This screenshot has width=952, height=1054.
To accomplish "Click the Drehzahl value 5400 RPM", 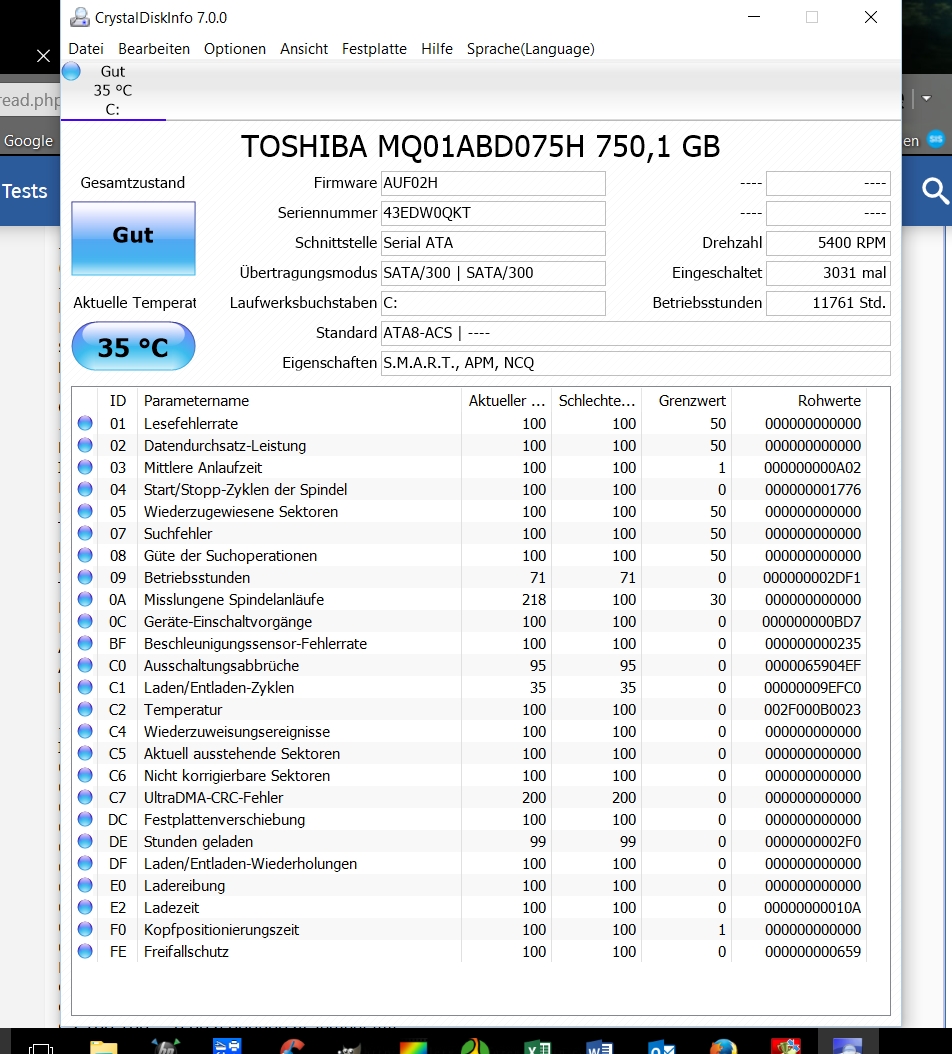I will tap(828, 243).
